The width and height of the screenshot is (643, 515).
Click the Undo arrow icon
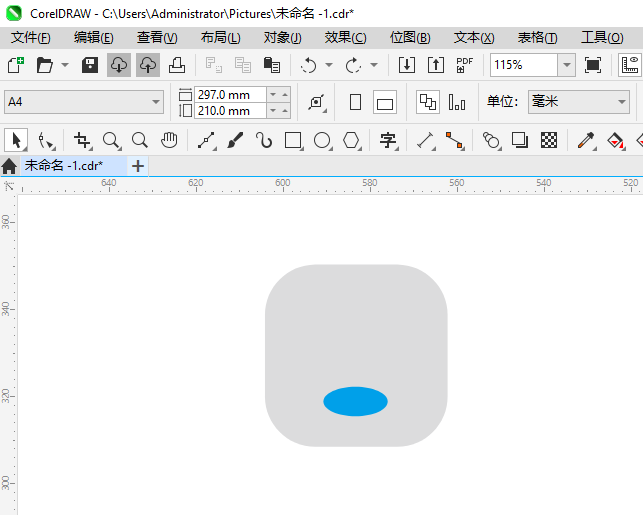[x=308, y=65]
